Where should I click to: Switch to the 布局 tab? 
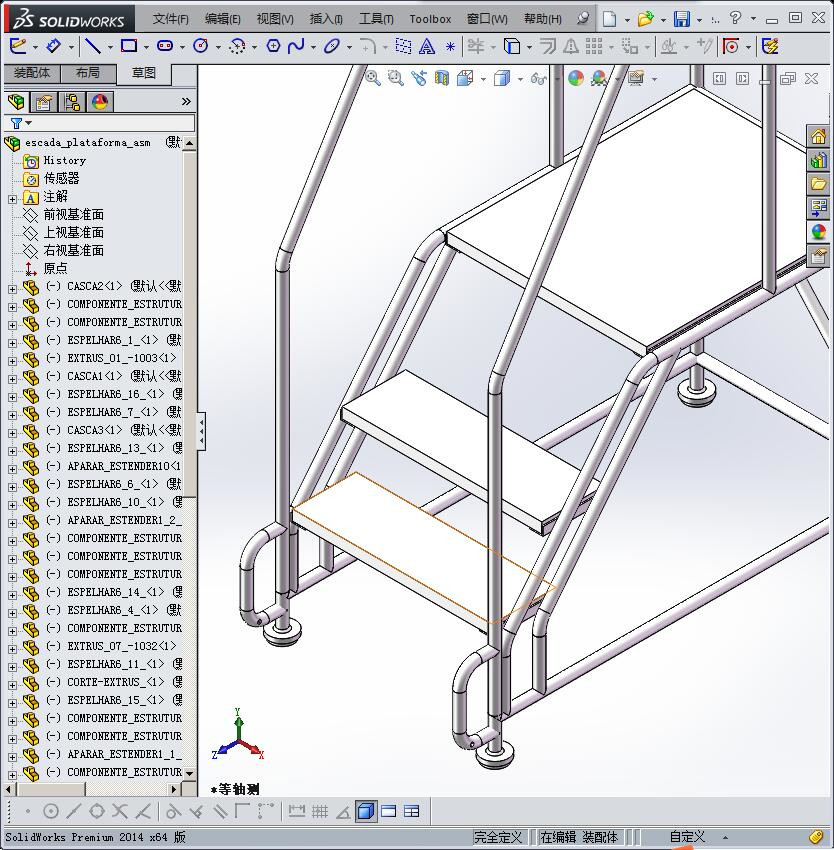[x=88, y=73]
